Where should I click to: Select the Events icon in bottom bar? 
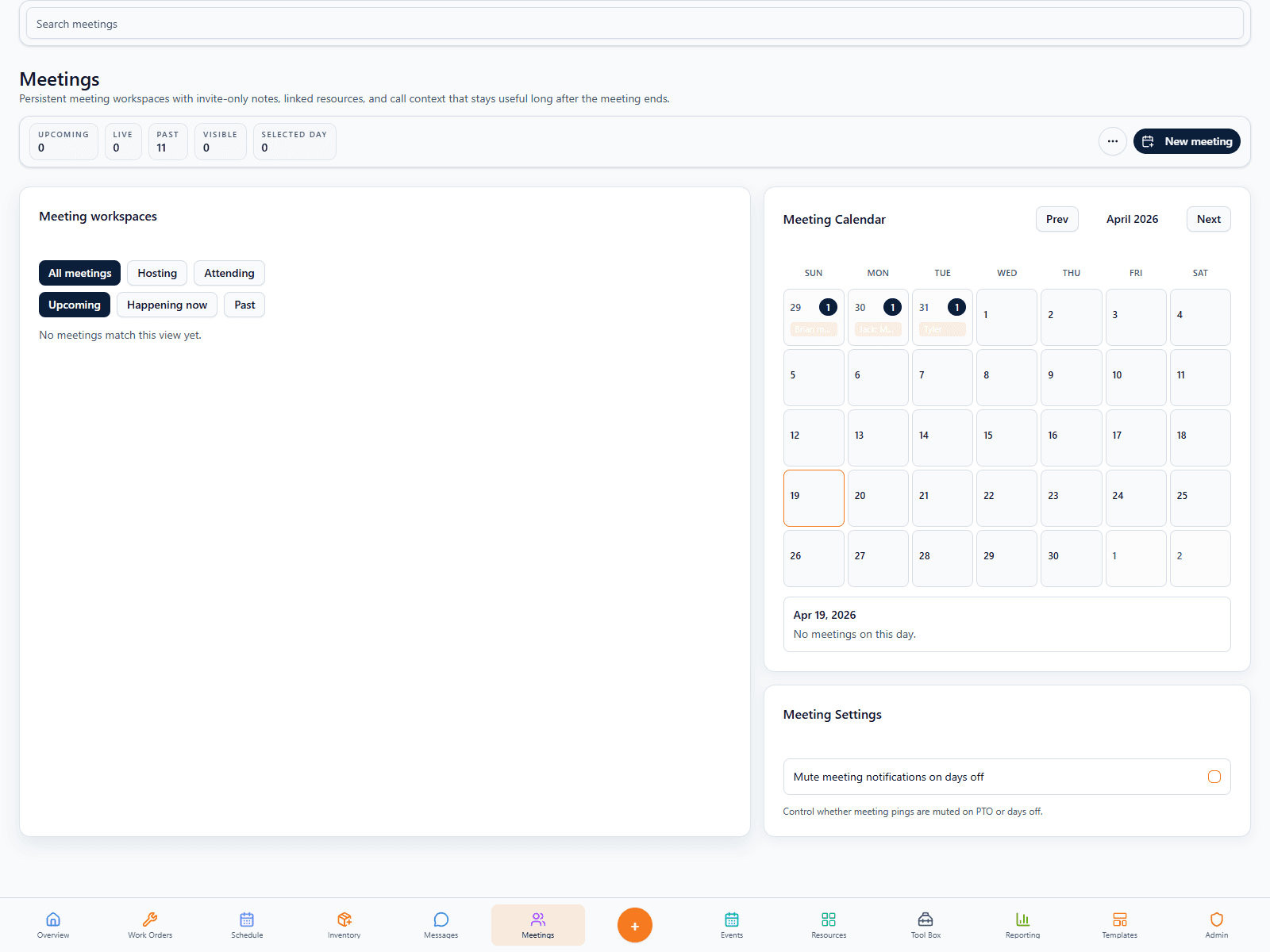click(x=731, y=924)
